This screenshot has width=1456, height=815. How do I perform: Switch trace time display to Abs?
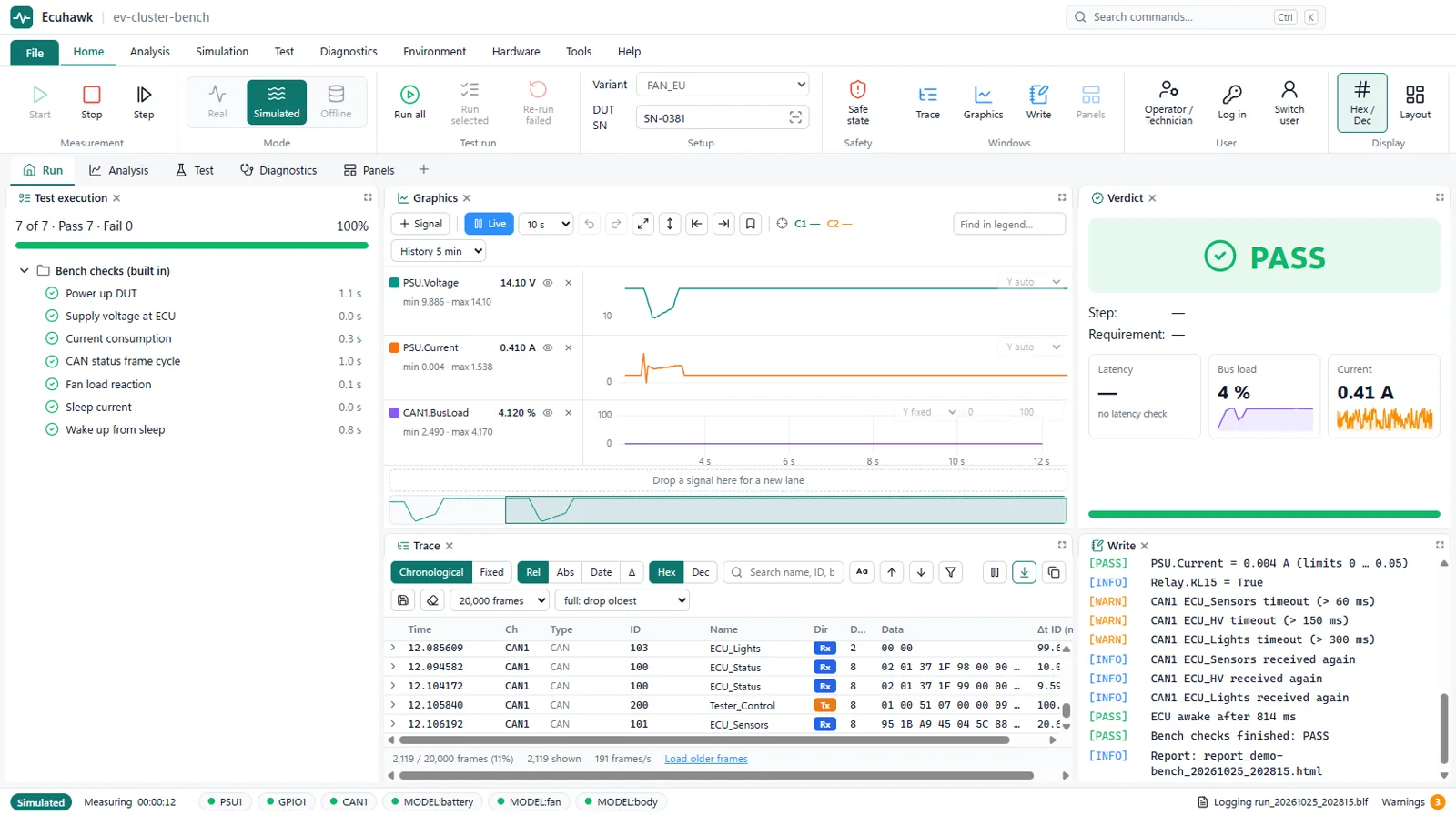(x=565, y=572)
